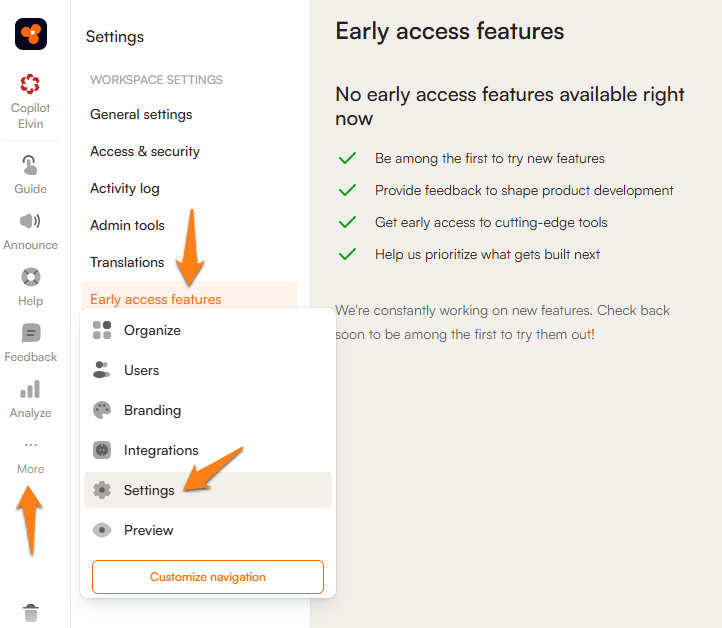This screenshot has height=628, width=722.
Task: Select Organize from the popup menu
Action: point(152,330)
